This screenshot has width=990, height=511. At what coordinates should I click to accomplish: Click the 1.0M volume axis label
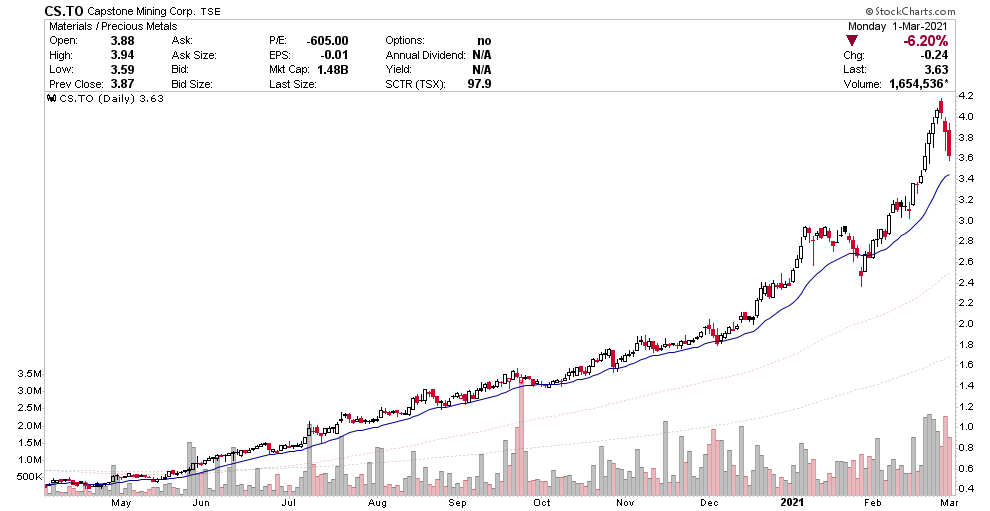pyautogui.click(x=30, y=460)
